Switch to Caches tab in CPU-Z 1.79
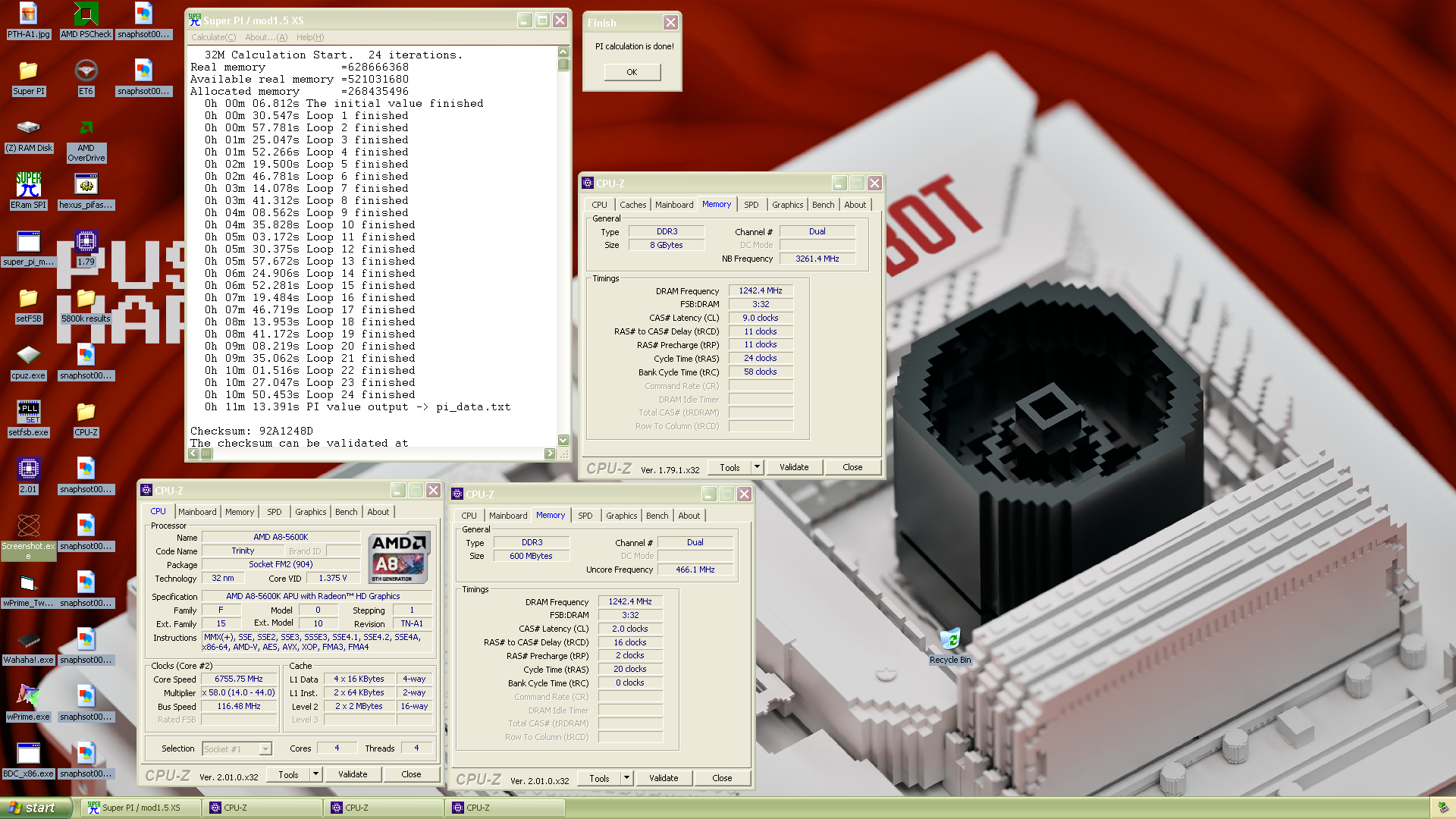Image resolution: width=1456 pixels, height=819 pixels. coord(632,205)
